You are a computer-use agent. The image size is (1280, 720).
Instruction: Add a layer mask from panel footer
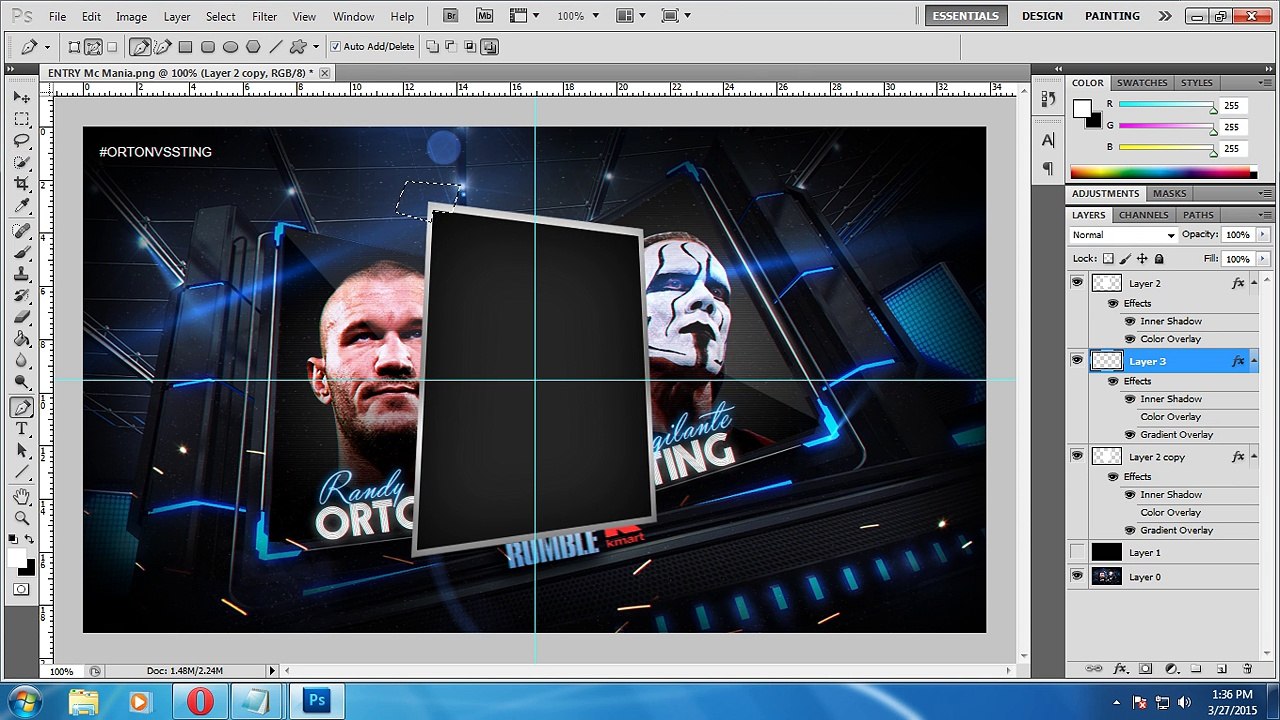click(1146, 669)
